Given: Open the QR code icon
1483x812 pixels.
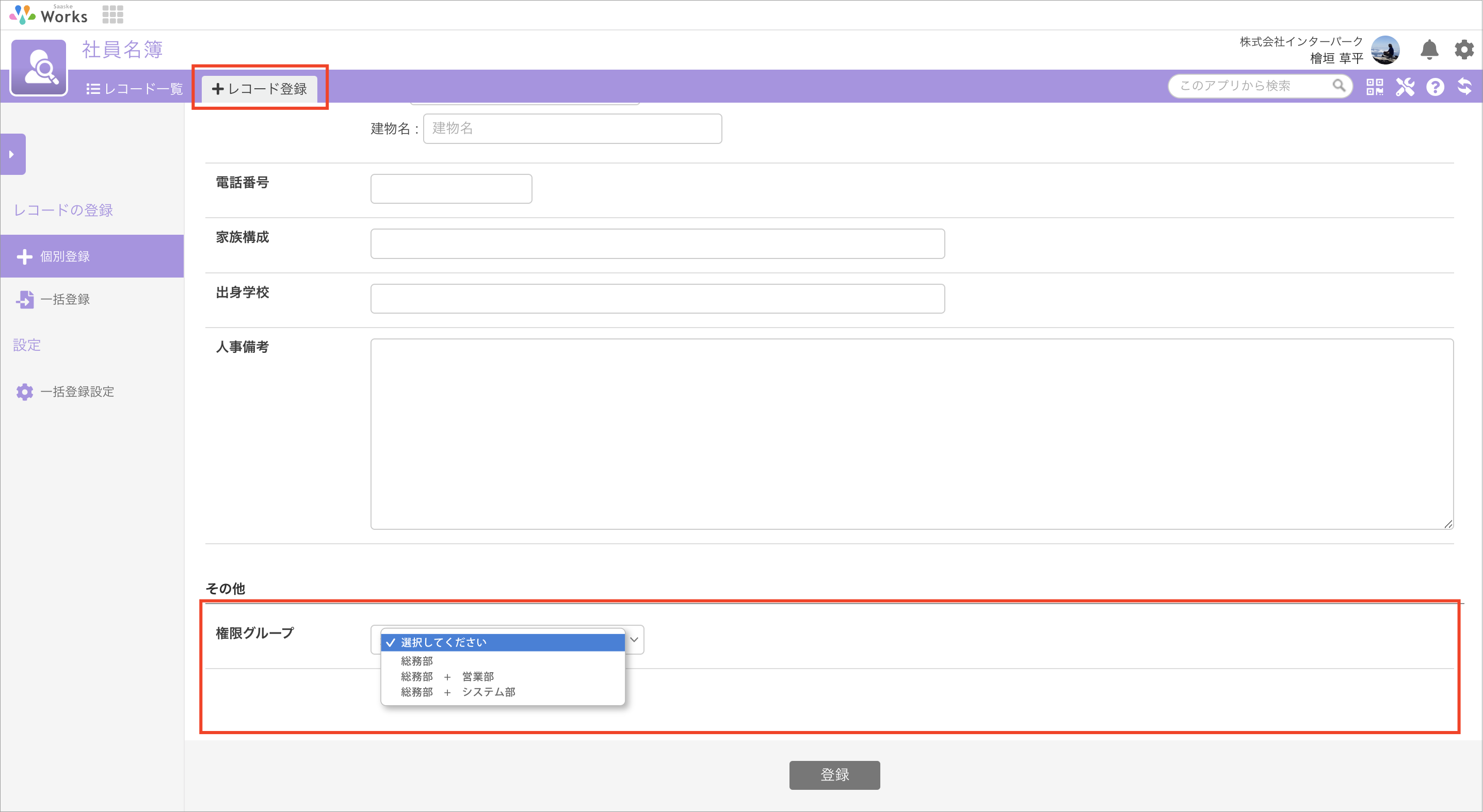Looking at the screenshot, I should 1375,86.
